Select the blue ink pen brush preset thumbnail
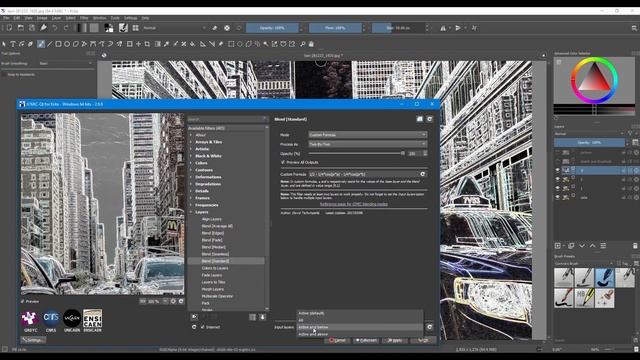640x360 pixels. [x=604, y=277]
